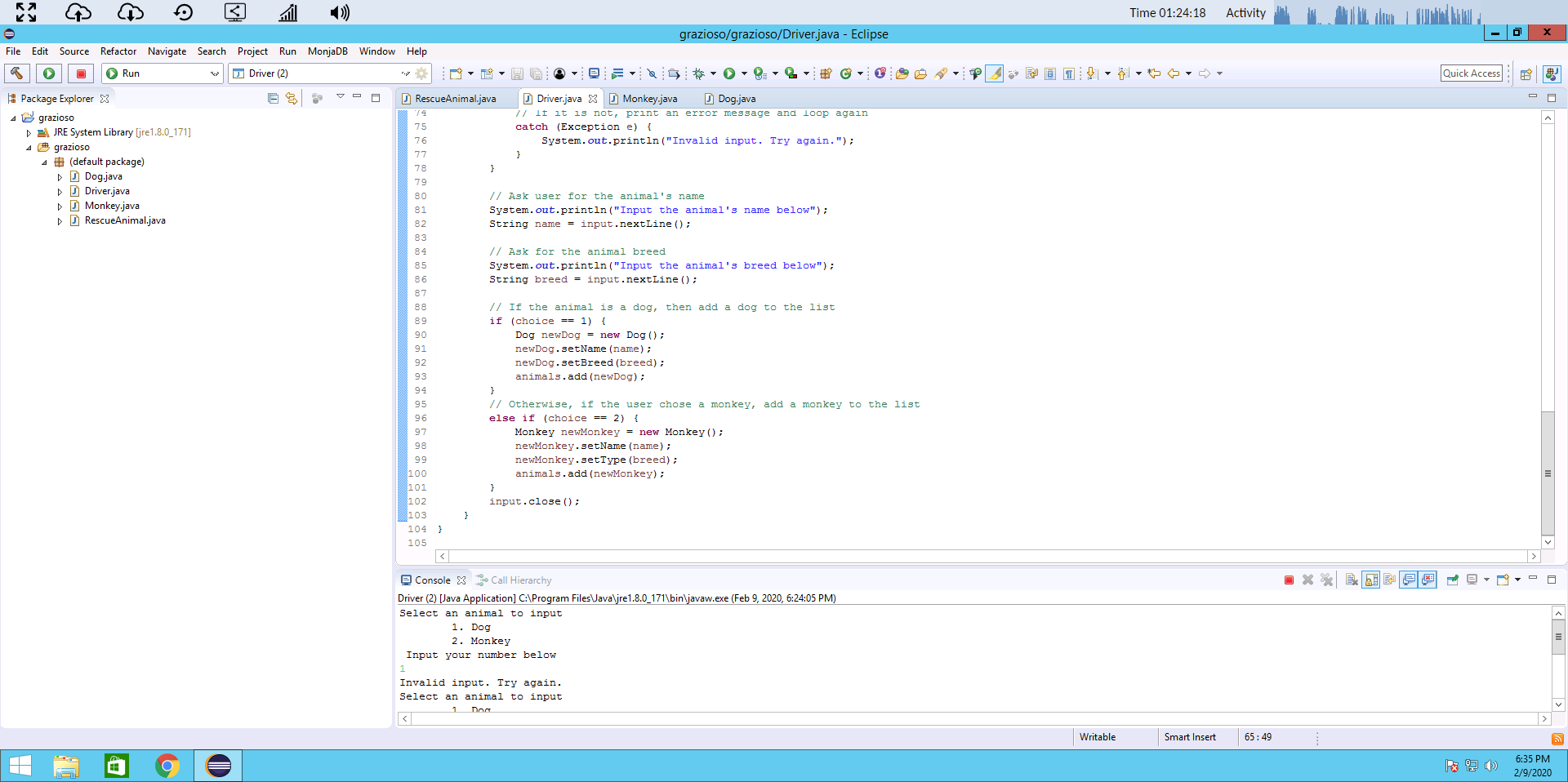Select RescueAnimal.java in Package Explorer
1568x782 pixels.
pyautogui.click(x=125, y=220)
